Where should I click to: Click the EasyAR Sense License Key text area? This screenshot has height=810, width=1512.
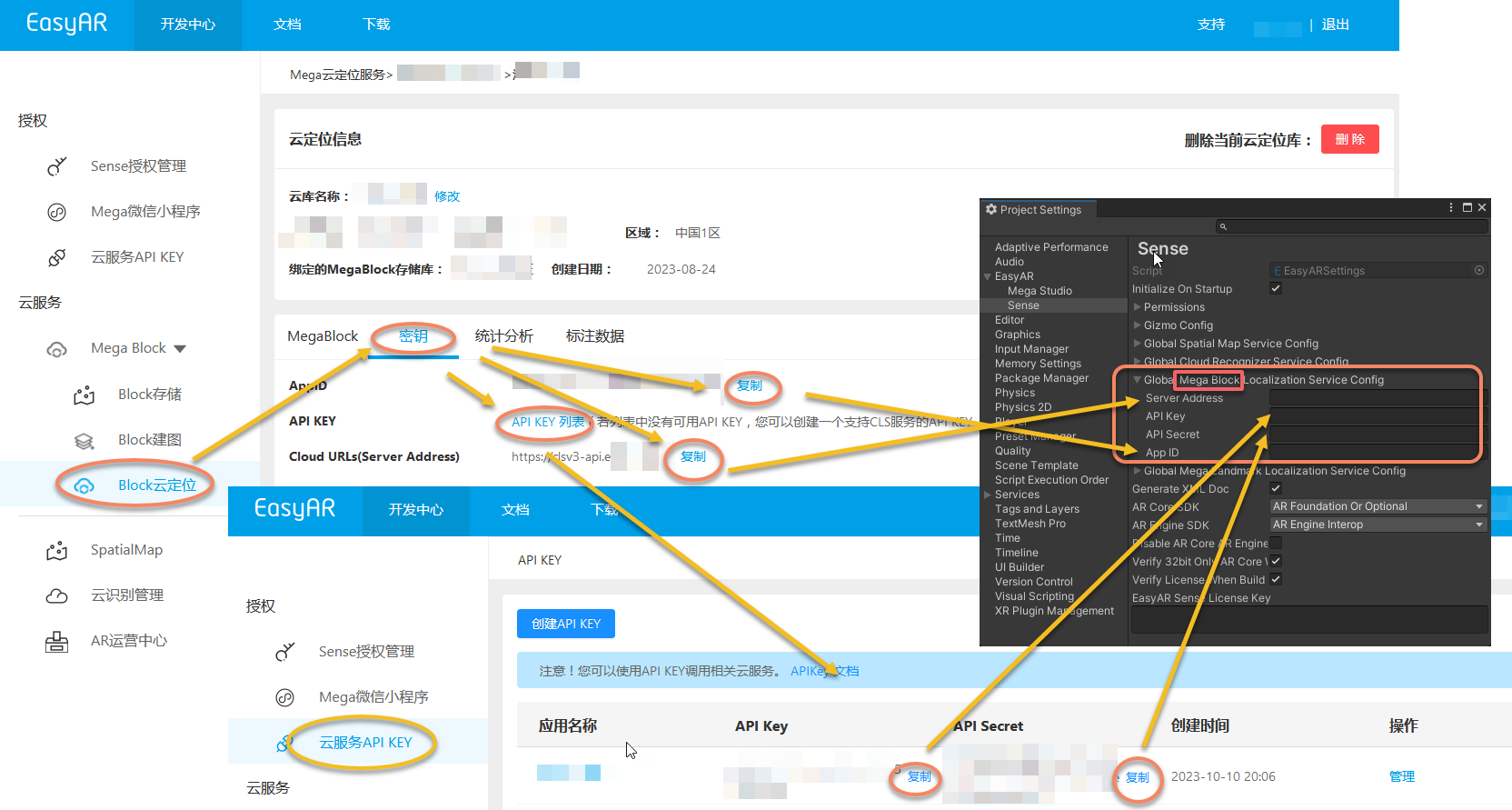click(1309, 620)
